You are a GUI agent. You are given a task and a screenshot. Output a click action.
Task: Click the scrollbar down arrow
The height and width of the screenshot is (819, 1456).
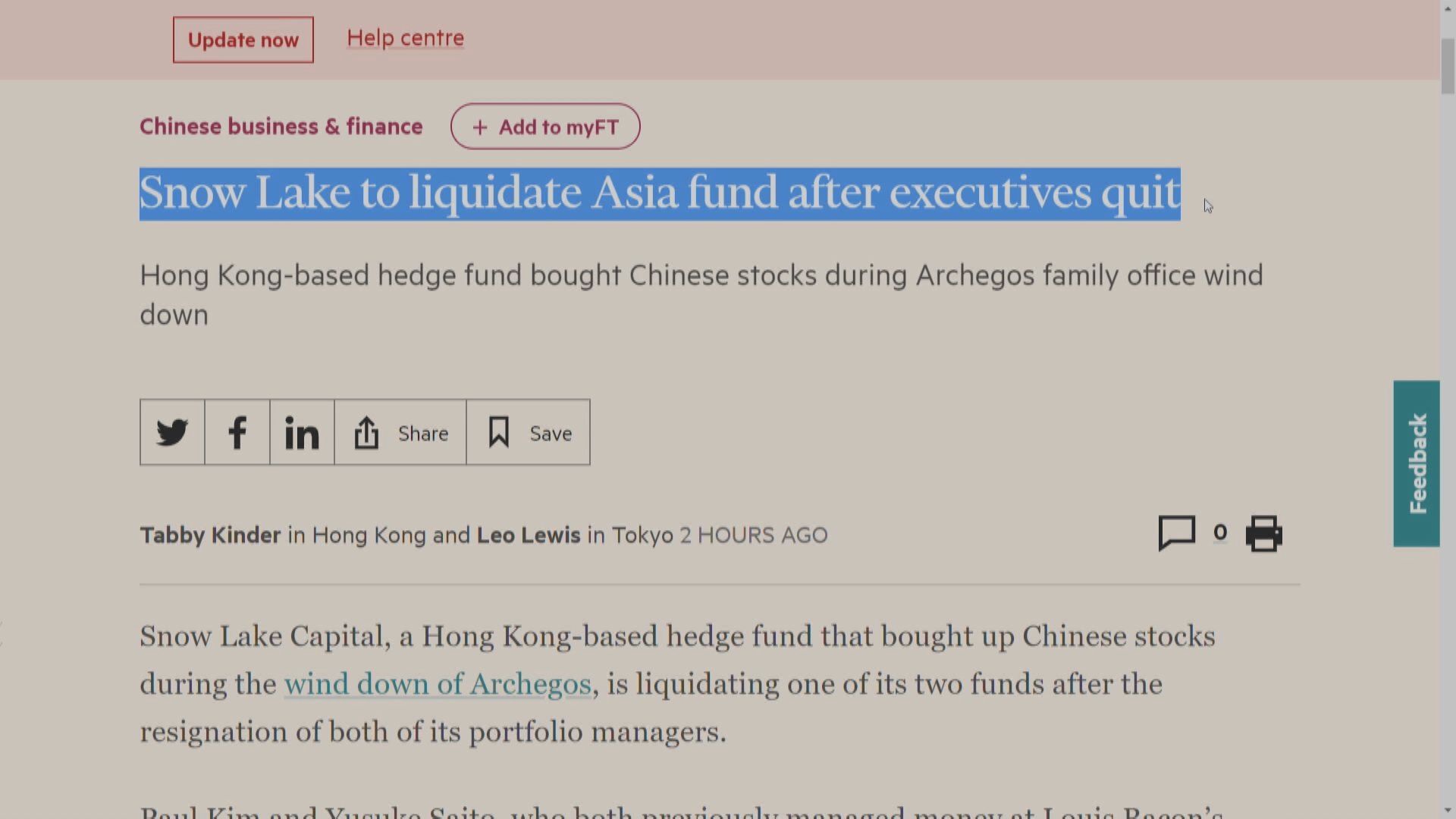[1448, 811]
